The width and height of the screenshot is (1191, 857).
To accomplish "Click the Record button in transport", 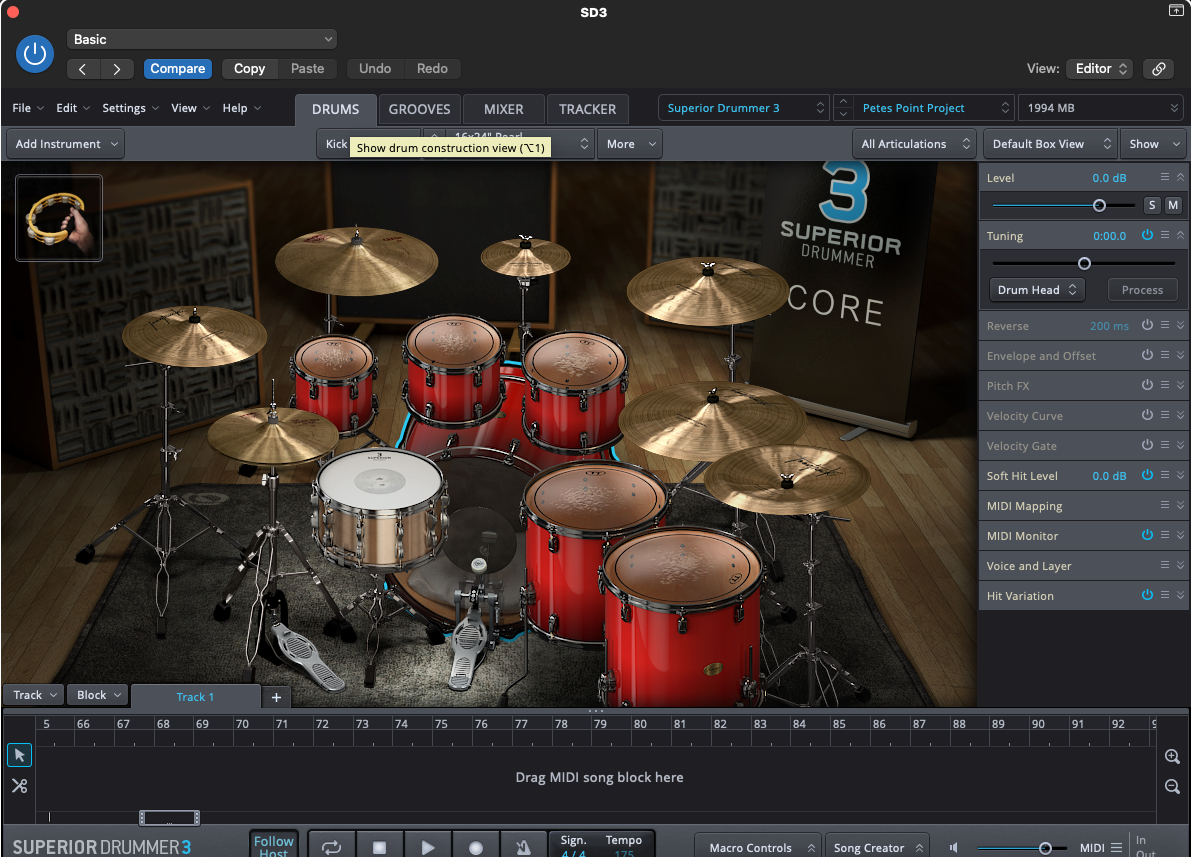I will coord(475,847).
